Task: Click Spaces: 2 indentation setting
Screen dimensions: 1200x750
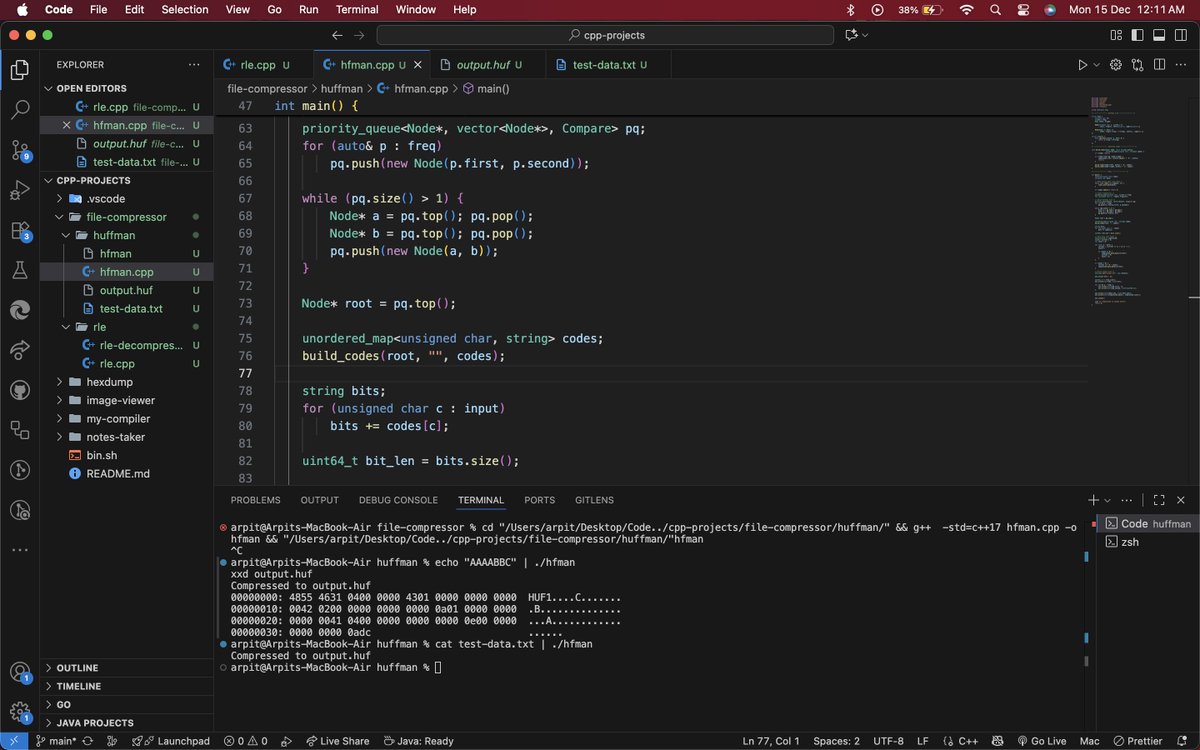Action: click(836, 741)
